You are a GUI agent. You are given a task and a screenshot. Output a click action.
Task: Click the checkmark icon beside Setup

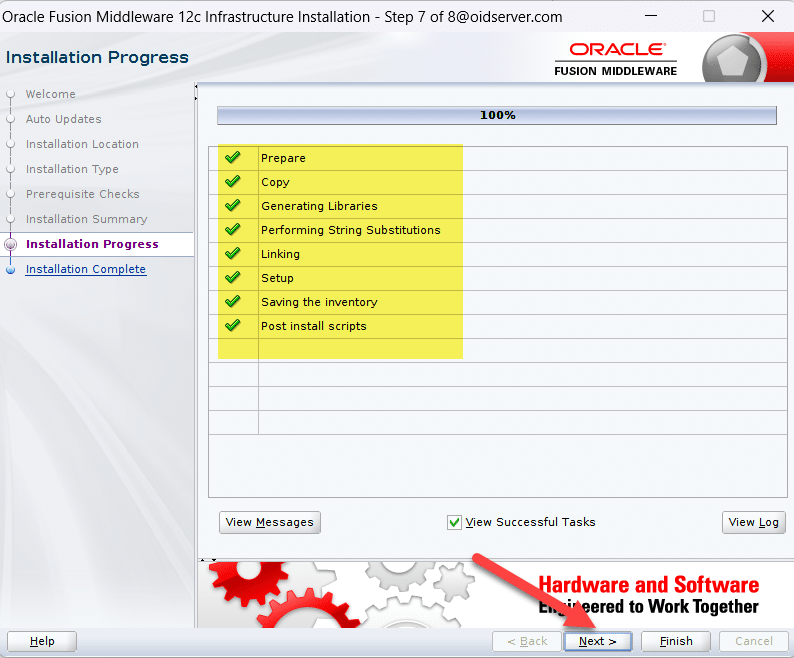pyautogui.click(x=233, y=278)
